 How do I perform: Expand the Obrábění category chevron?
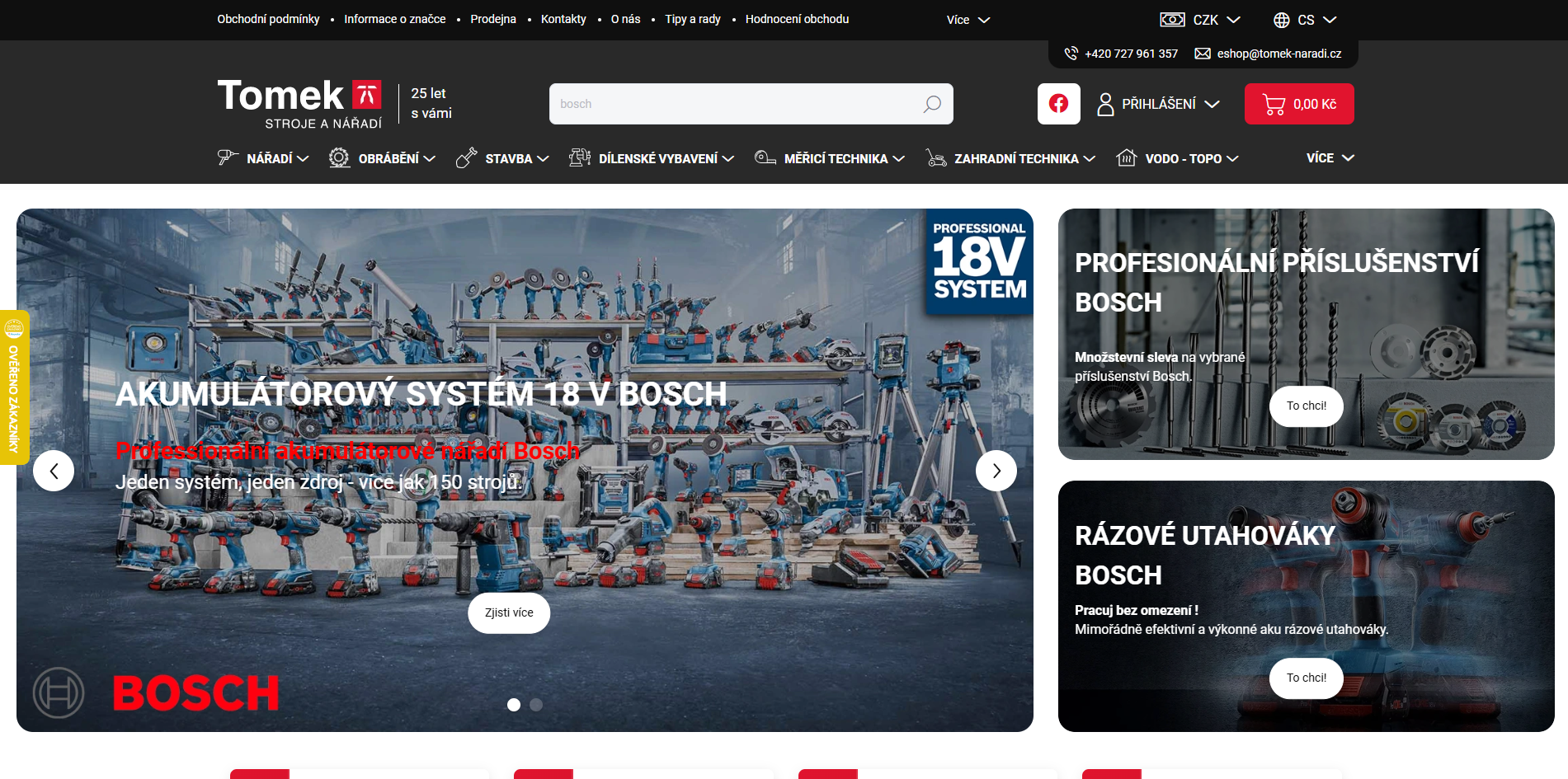[x=430, y=159]
